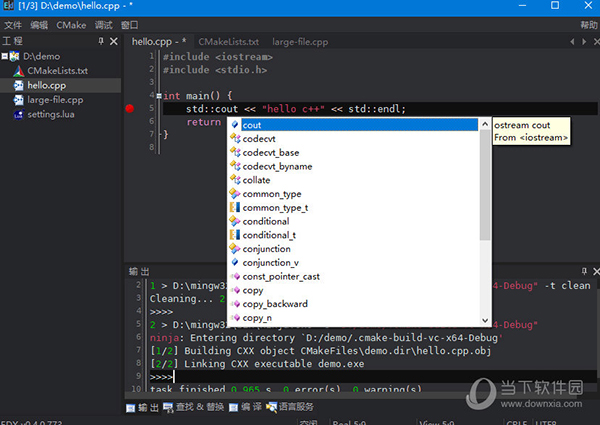Choose conjunction in the autocomplete list
This screenshot has height=425, width=600.
(x=354, y=249)
